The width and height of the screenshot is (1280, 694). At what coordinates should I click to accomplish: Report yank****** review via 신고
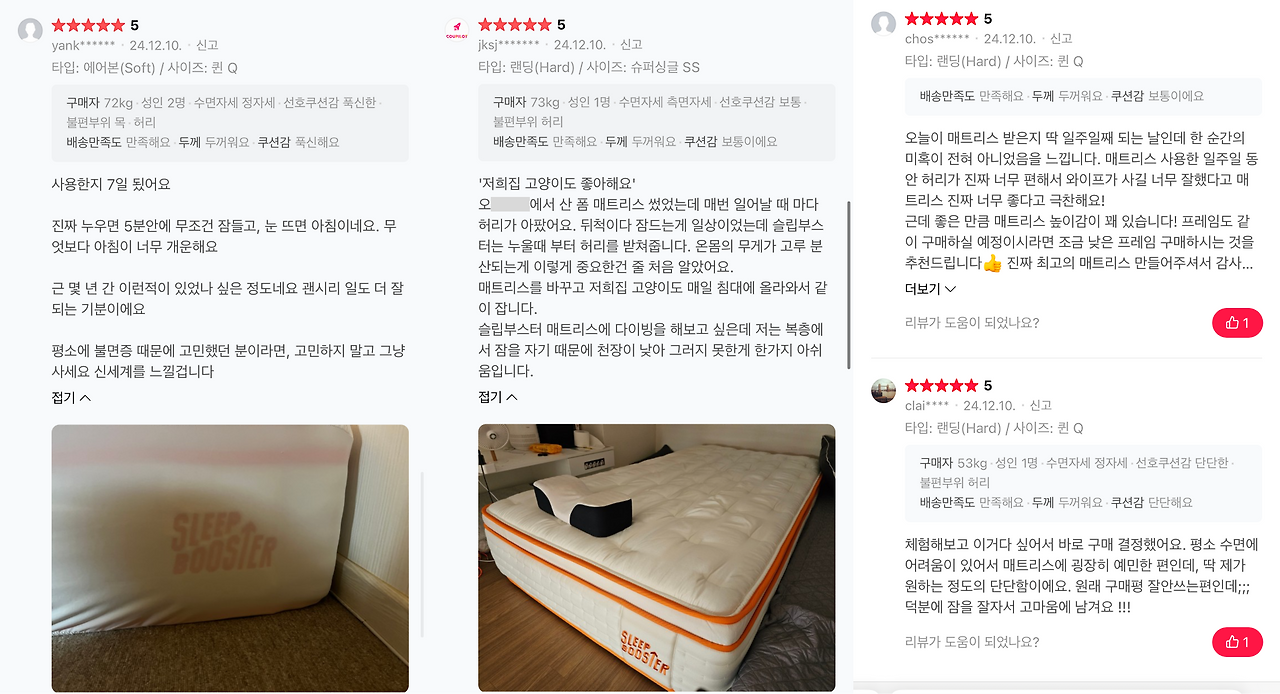207,45
